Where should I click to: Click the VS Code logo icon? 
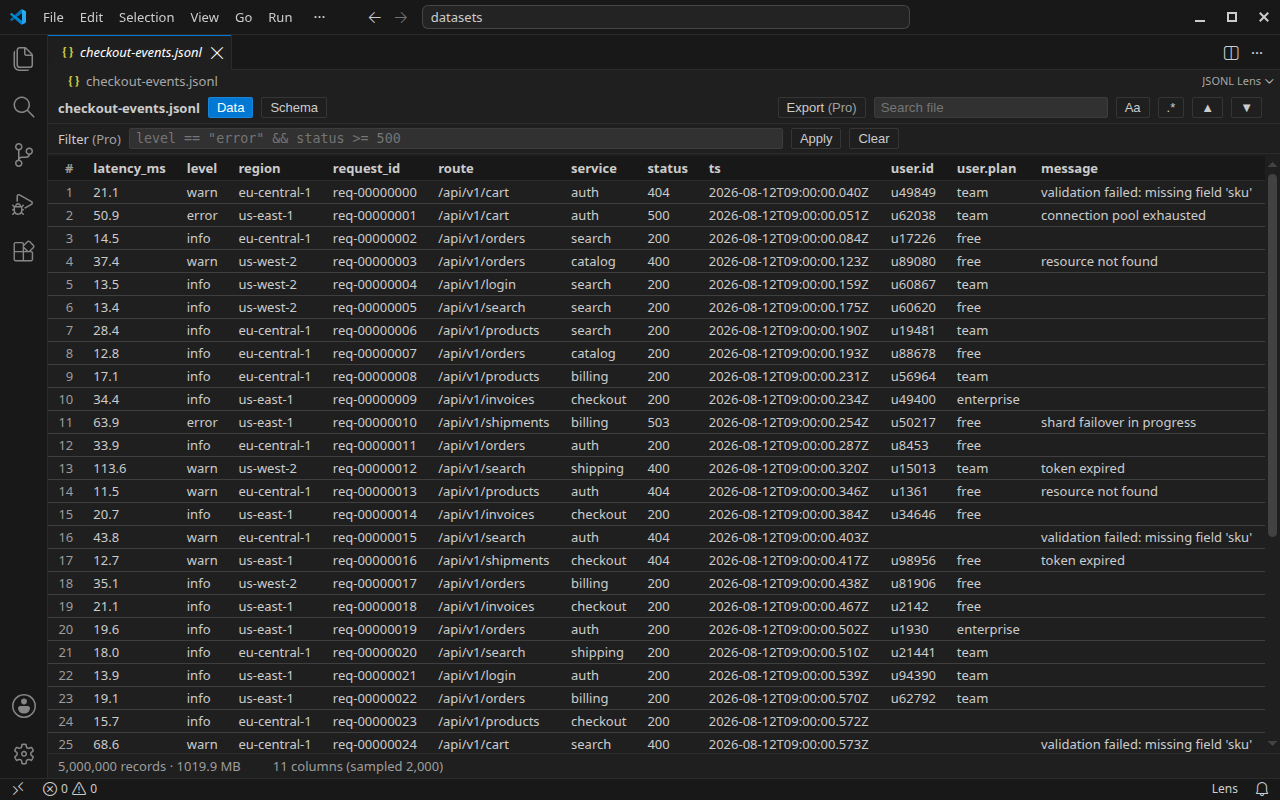[17, 17]
